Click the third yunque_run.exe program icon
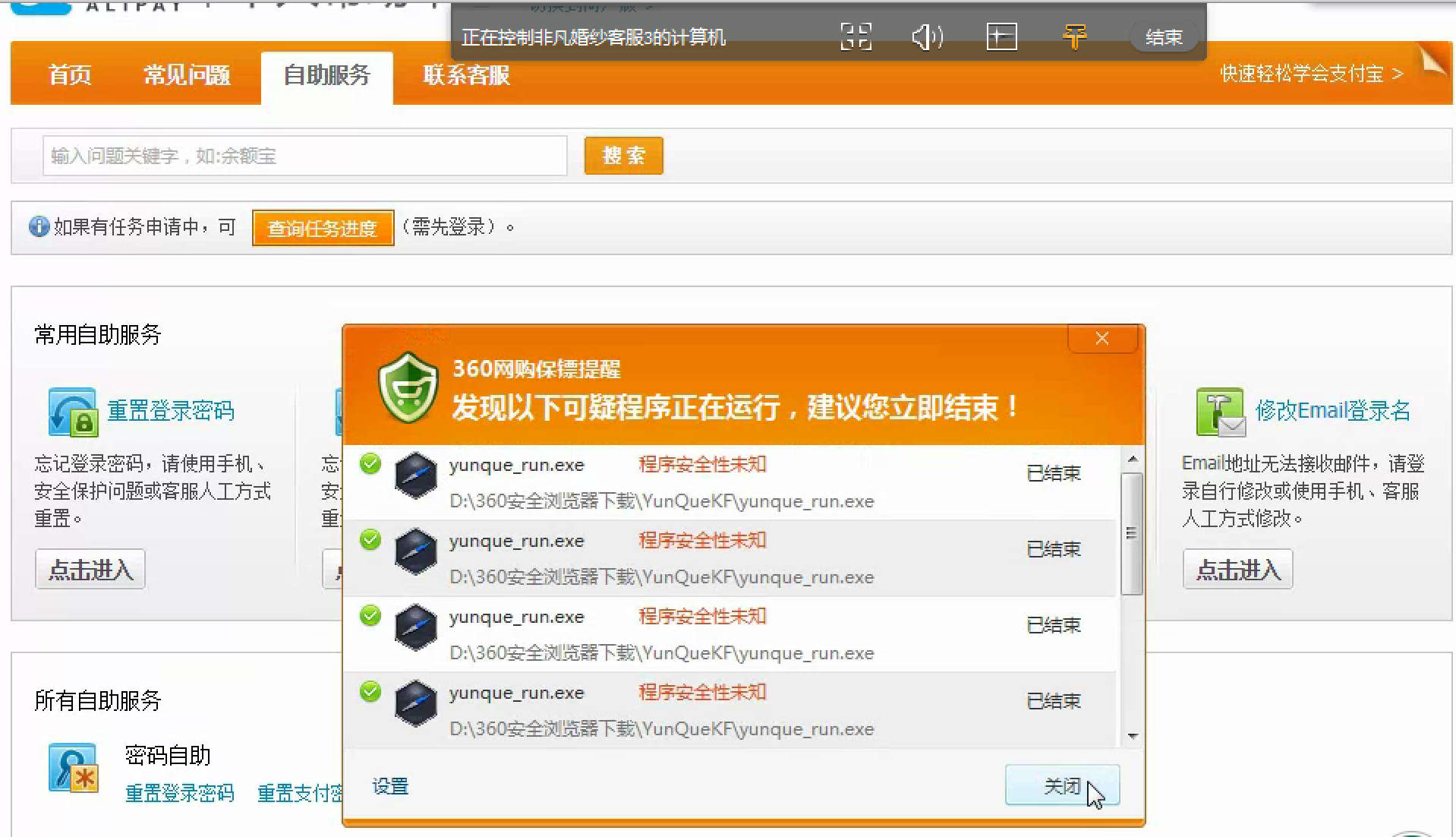Screen dimensions: 1456x837 (x=416, y=627)
